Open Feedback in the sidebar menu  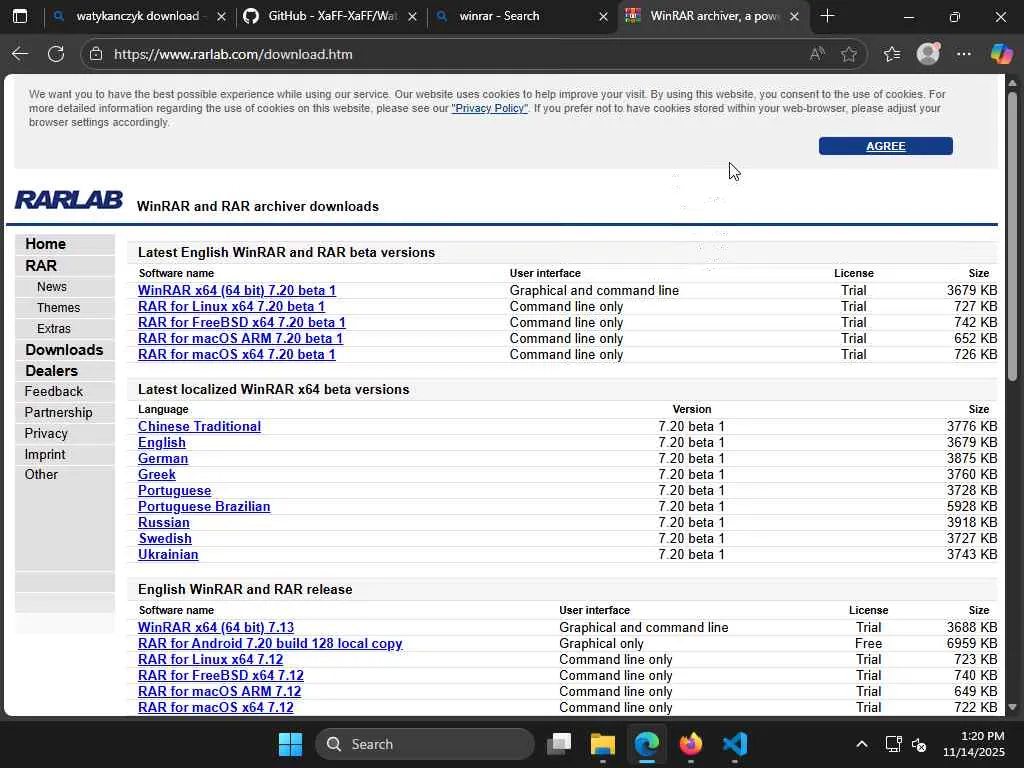54,391
